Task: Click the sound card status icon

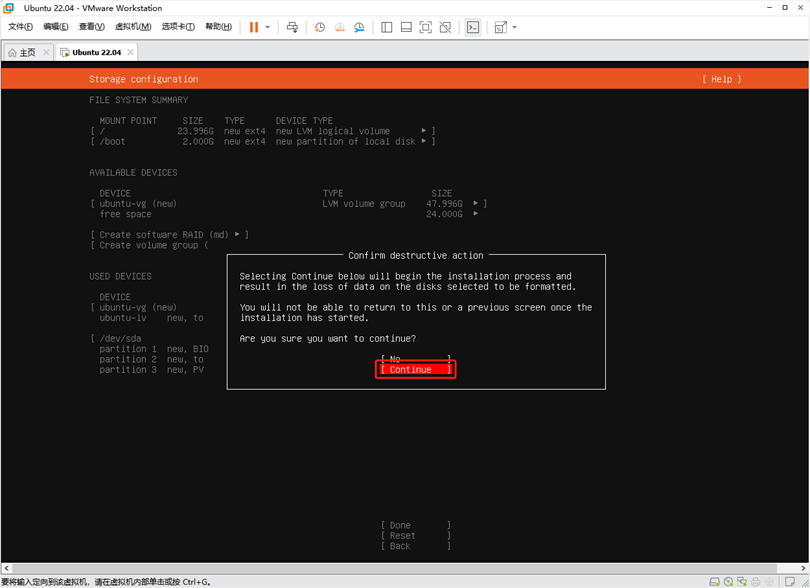Action: 769,582
